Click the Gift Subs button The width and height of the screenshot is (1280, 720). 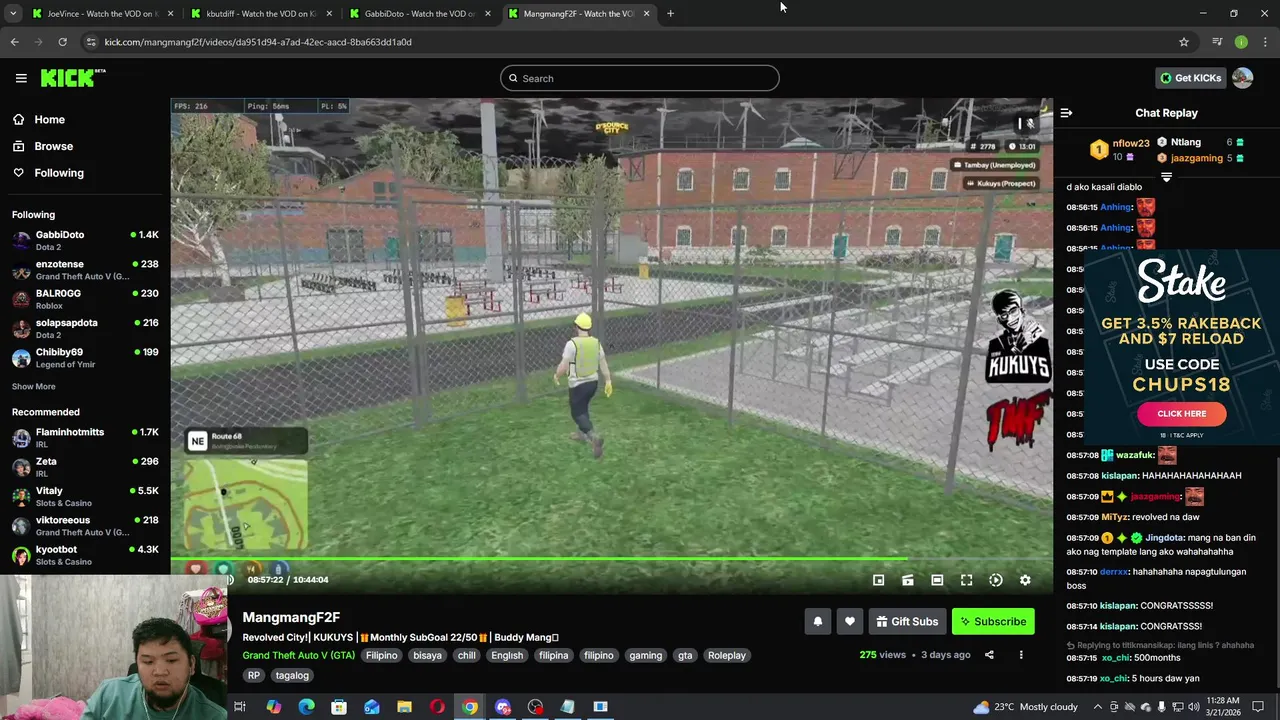907,622
